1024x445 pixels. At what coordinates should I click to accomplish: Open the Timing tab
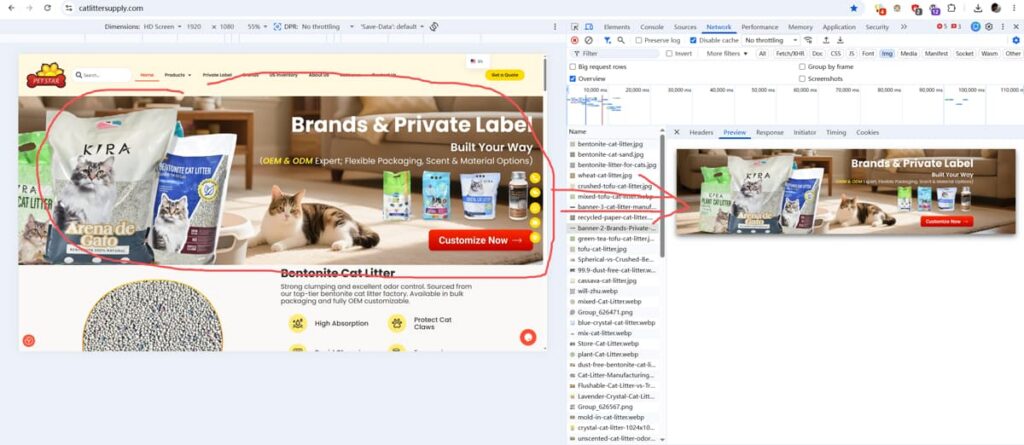(x=836, y=132)
